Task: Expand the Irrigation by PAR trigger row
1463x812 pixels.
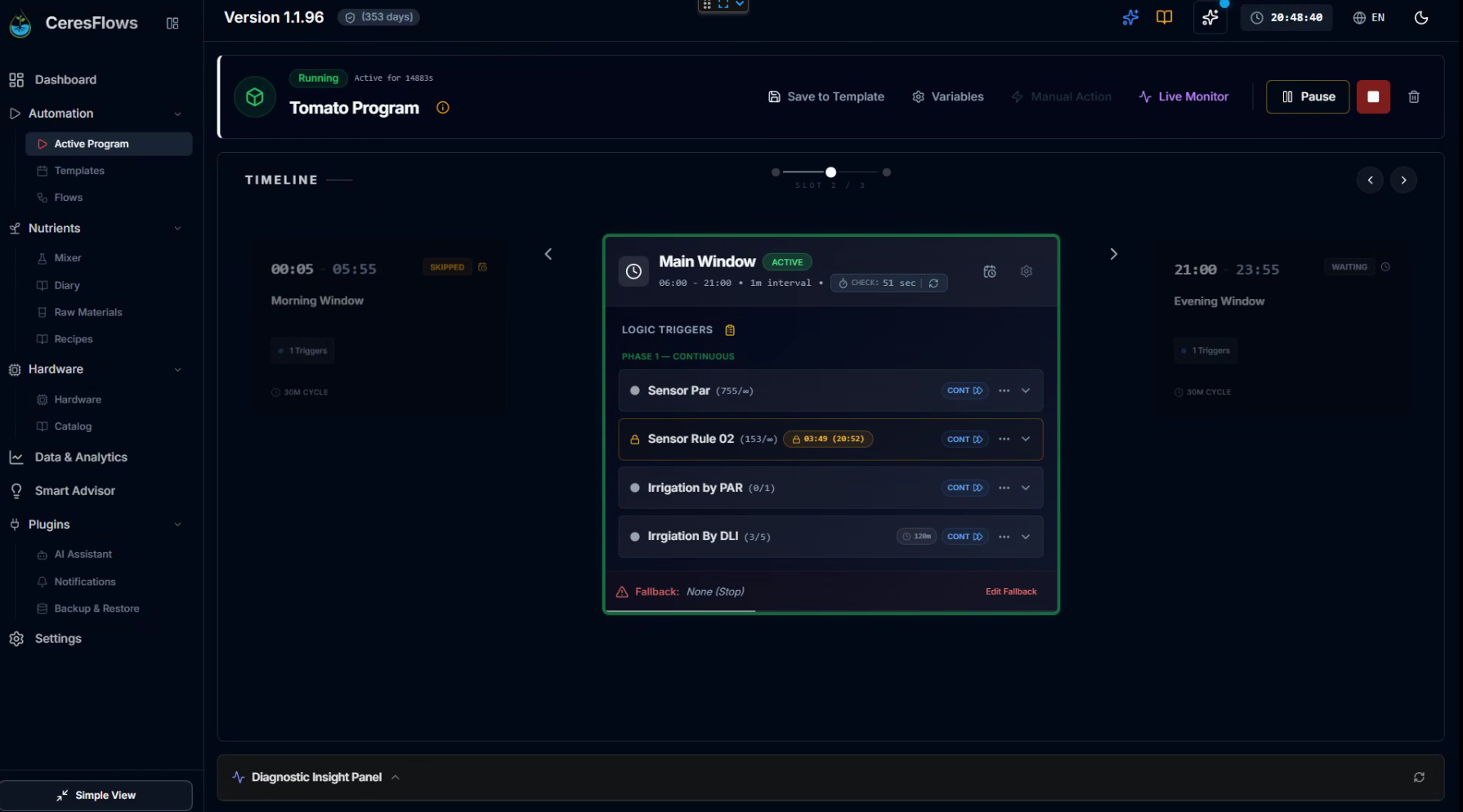Action: coord(1026,488)
